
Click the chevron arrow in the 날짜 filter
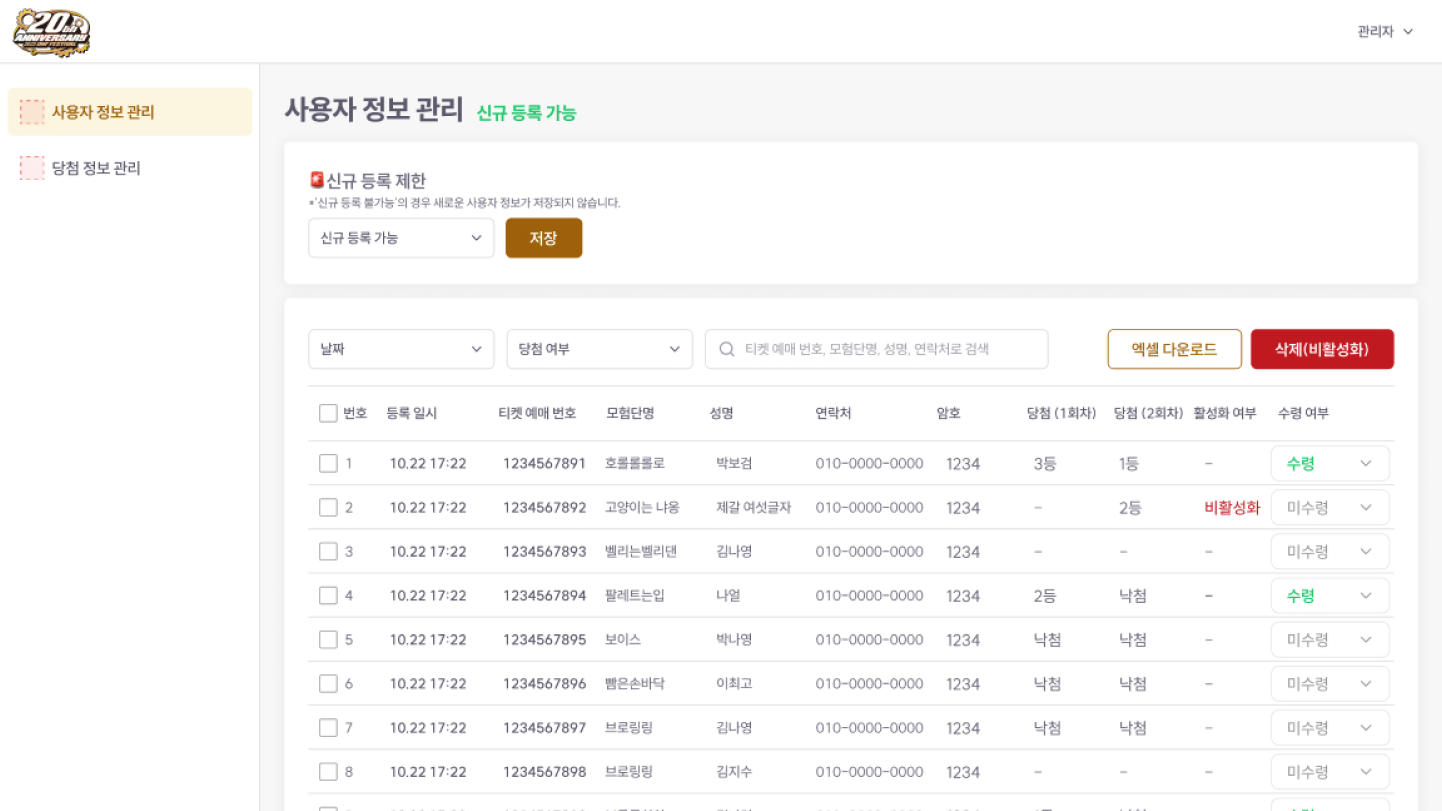click(x=476, y=350)
